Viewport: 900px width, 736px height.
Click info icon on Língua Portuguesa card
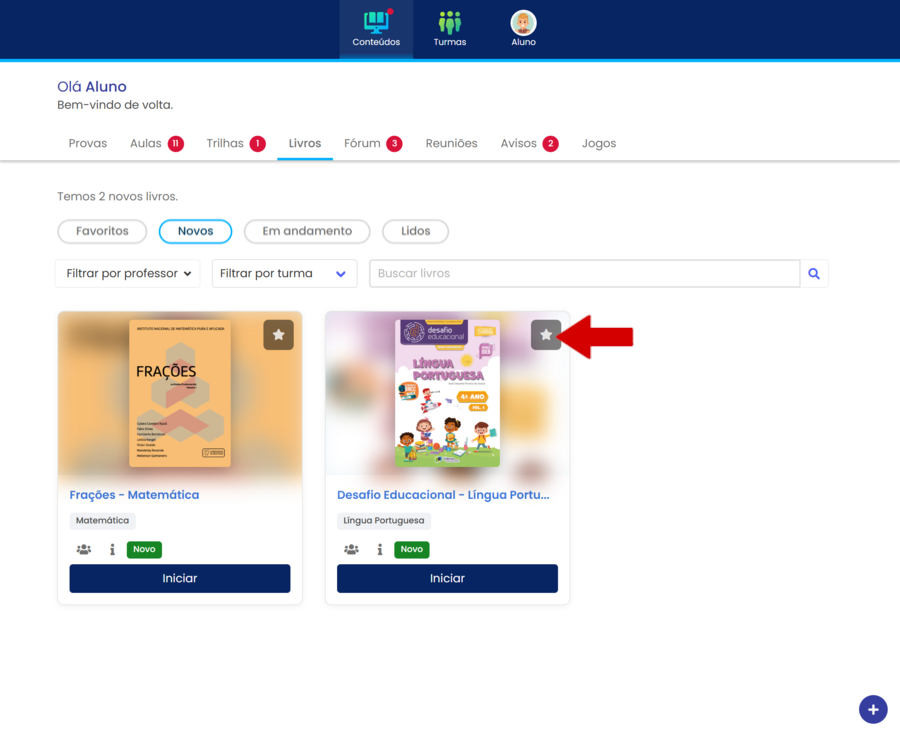point(380,550)
